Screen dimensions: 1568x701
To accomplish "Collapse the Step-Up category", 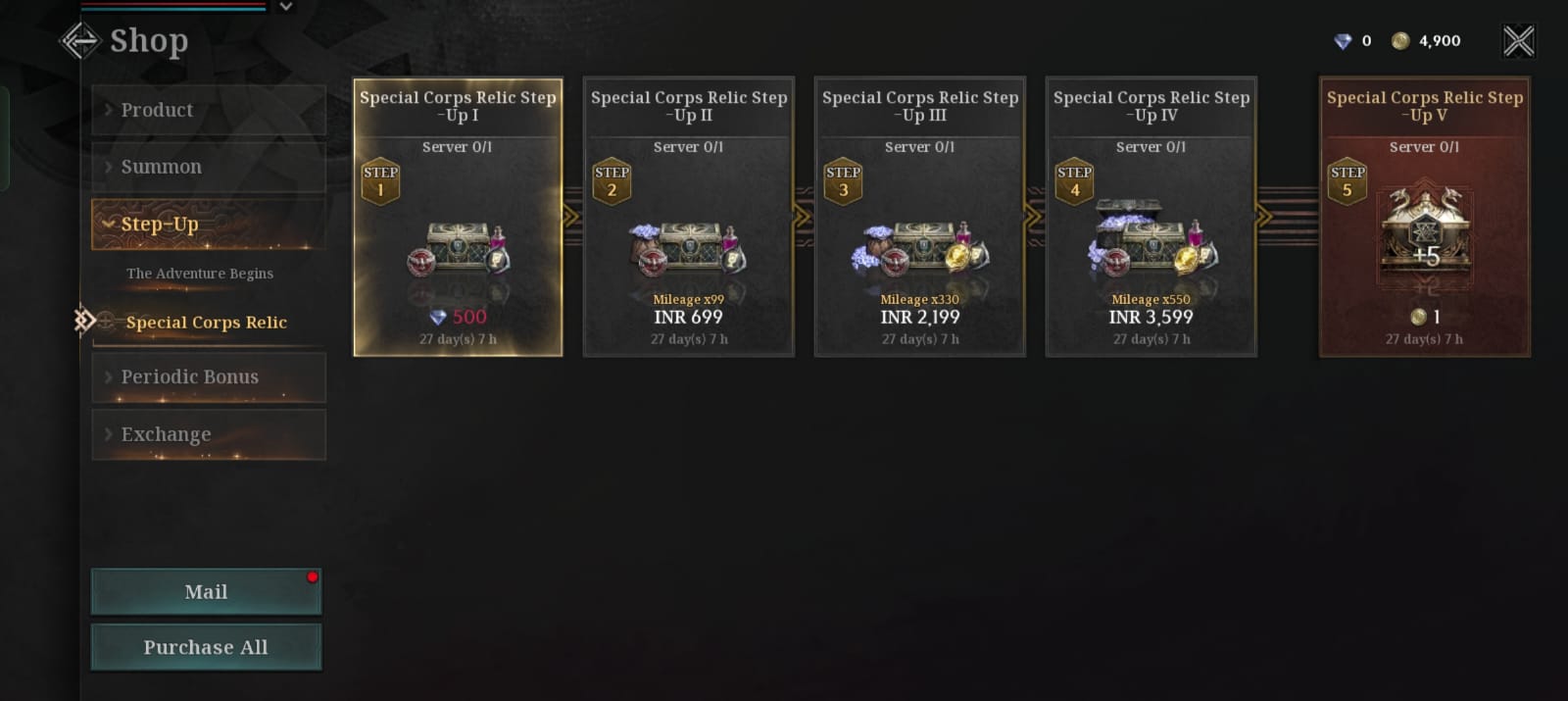I will coord(209,225).
